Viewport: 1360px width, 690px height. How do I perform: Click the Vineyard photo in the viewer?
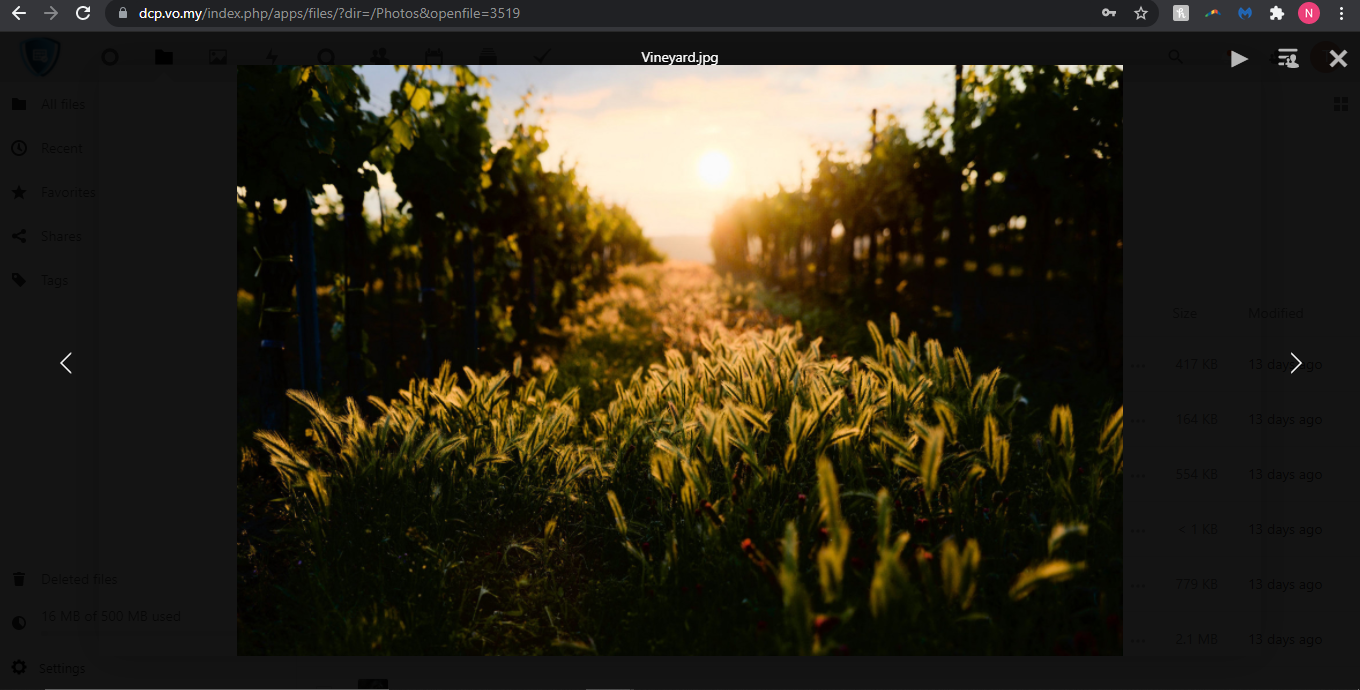(x=679, y=360)
